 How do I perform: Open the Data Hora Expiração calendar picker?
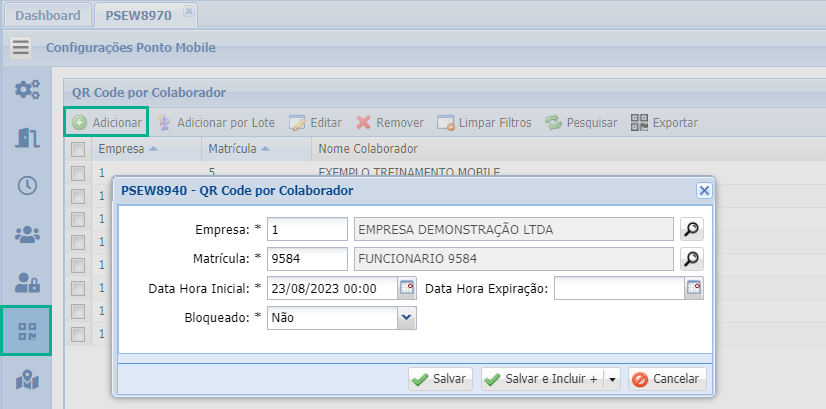(693, 289)
